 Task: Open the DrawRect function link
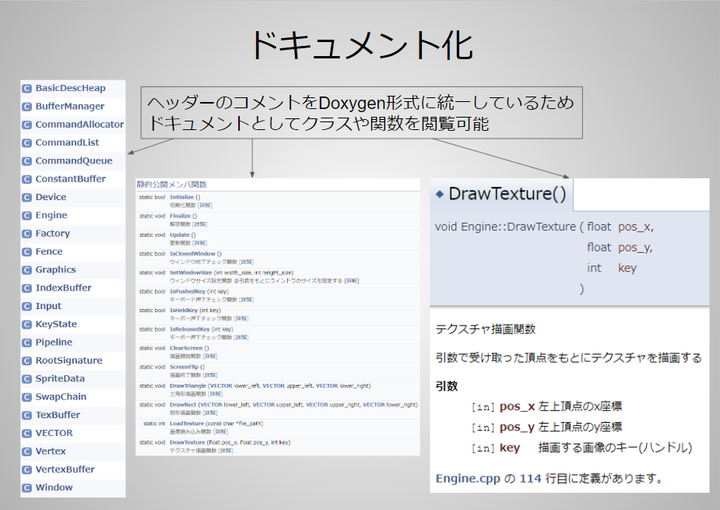point(183,404)
